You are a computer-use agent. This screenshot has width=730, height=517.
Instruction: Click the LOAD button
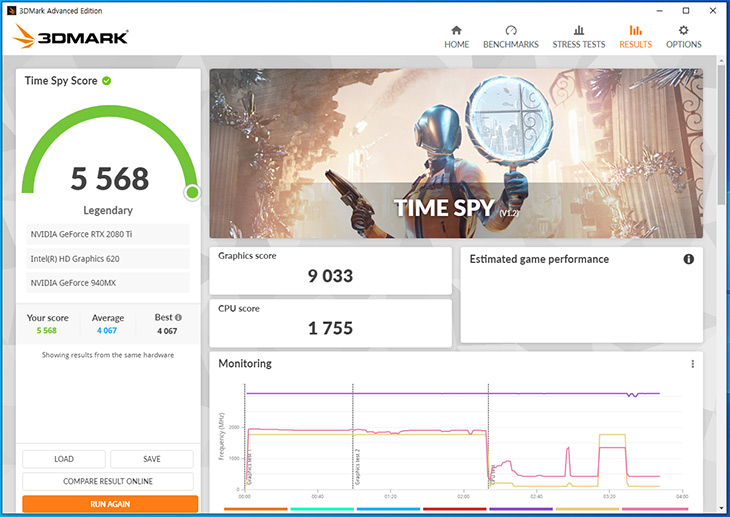pyautogui.click(x=64, y=459)
